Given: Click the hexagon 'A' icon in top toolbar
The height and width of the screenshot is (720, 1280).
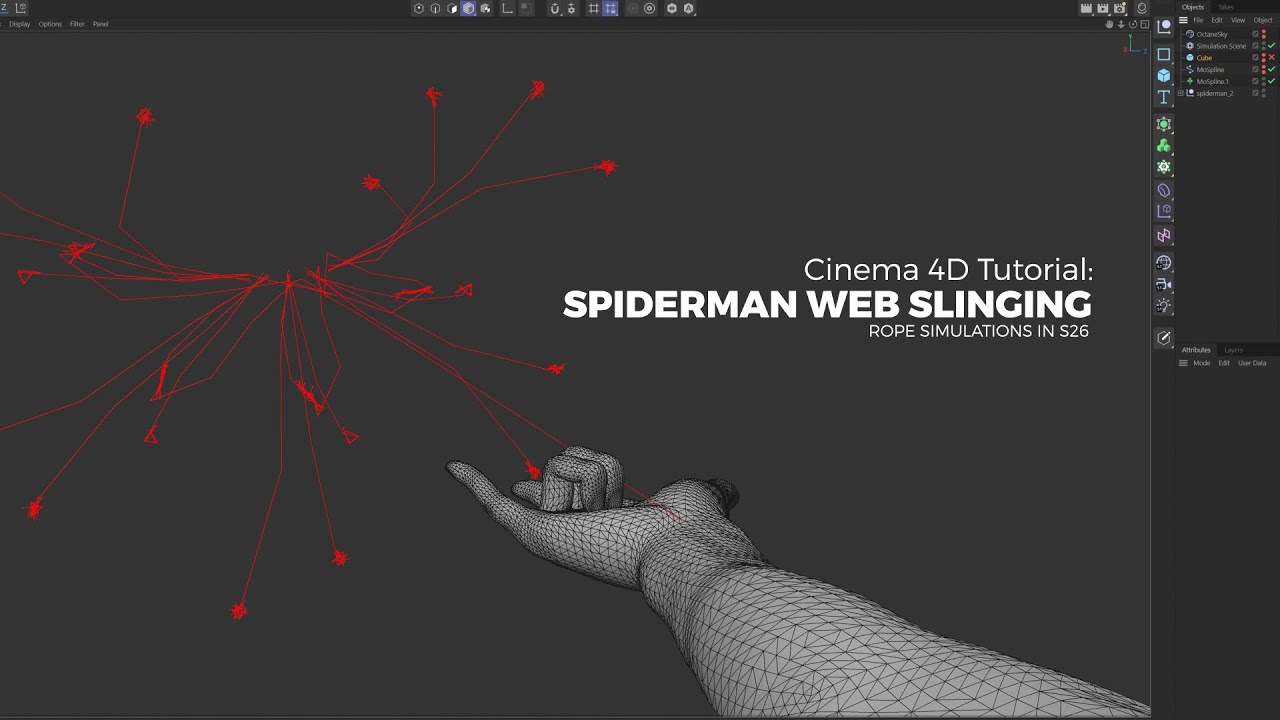Looking at the screenshot, I should pos(688,8).
